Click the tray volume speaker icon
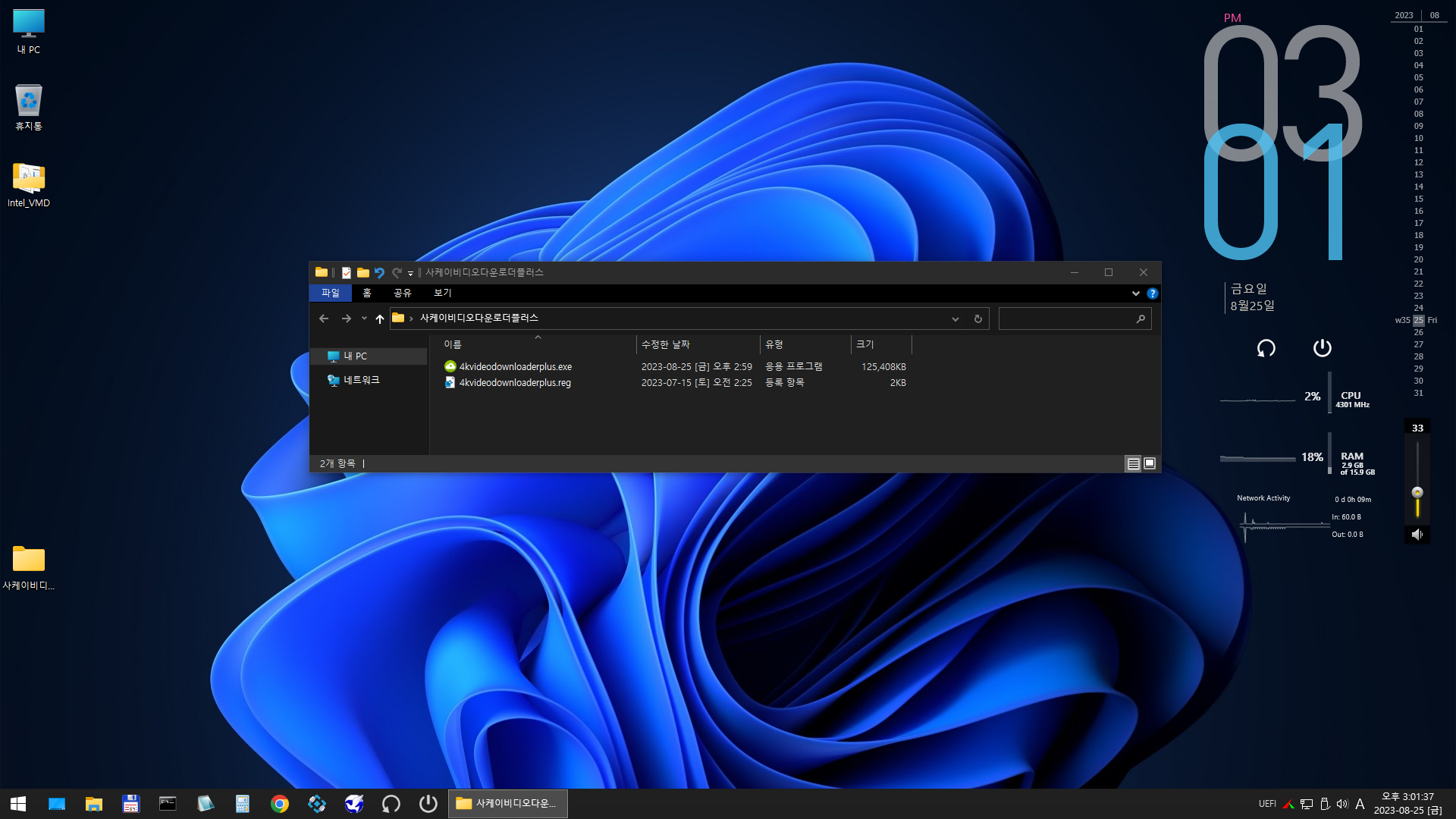 pos(1341,804)
